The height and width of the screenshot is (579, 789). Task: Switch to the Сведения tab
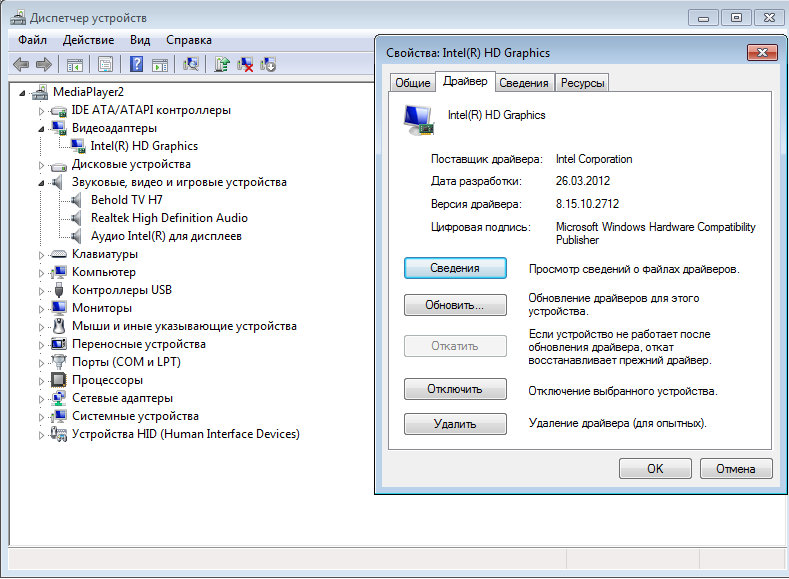click(524, 83)
